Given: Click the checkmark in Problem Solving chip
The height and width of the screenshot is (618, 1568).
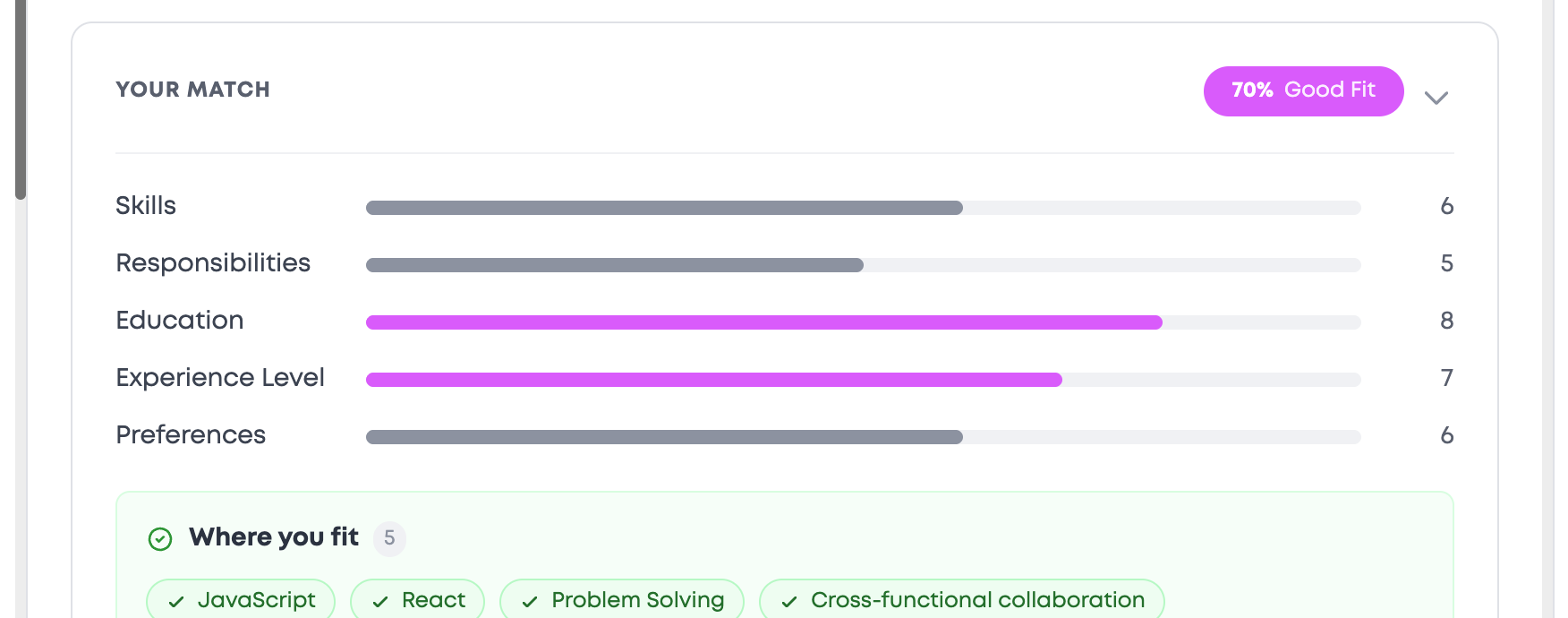Looking at the screenshot, I should [530, 602].
